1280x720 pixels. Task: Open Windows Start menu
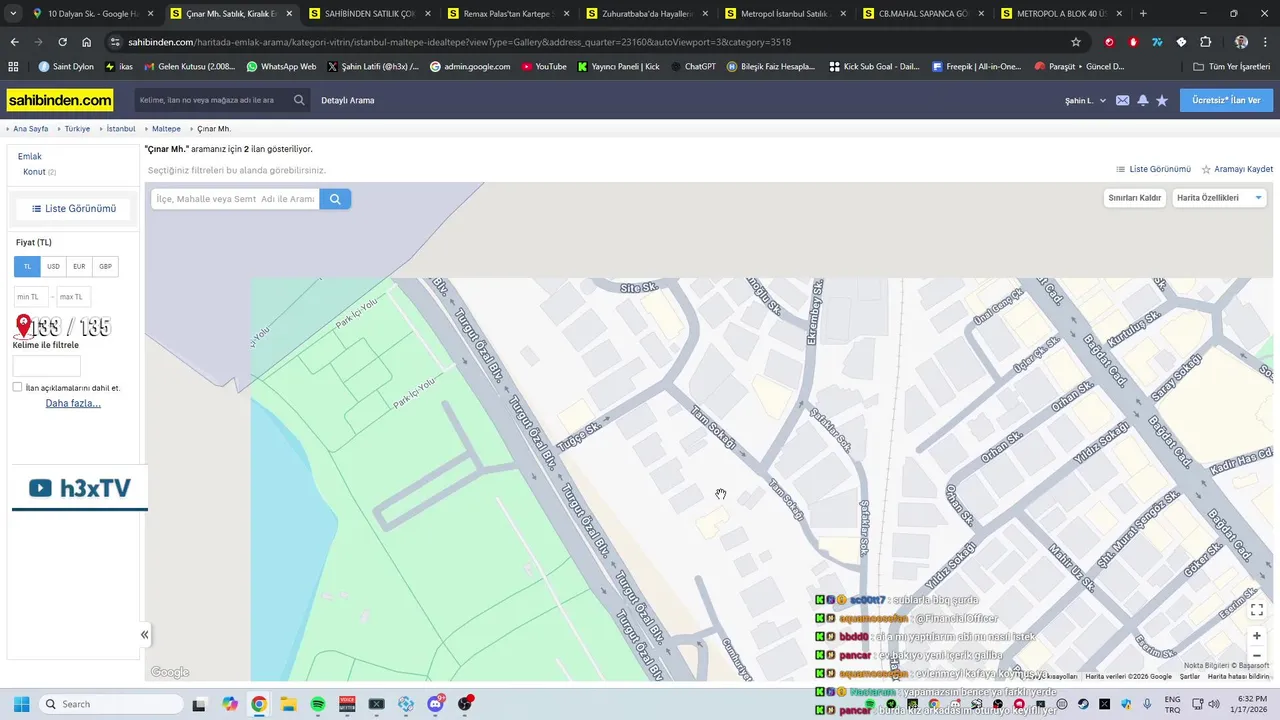pyautogui.click(x=21, y=704)
